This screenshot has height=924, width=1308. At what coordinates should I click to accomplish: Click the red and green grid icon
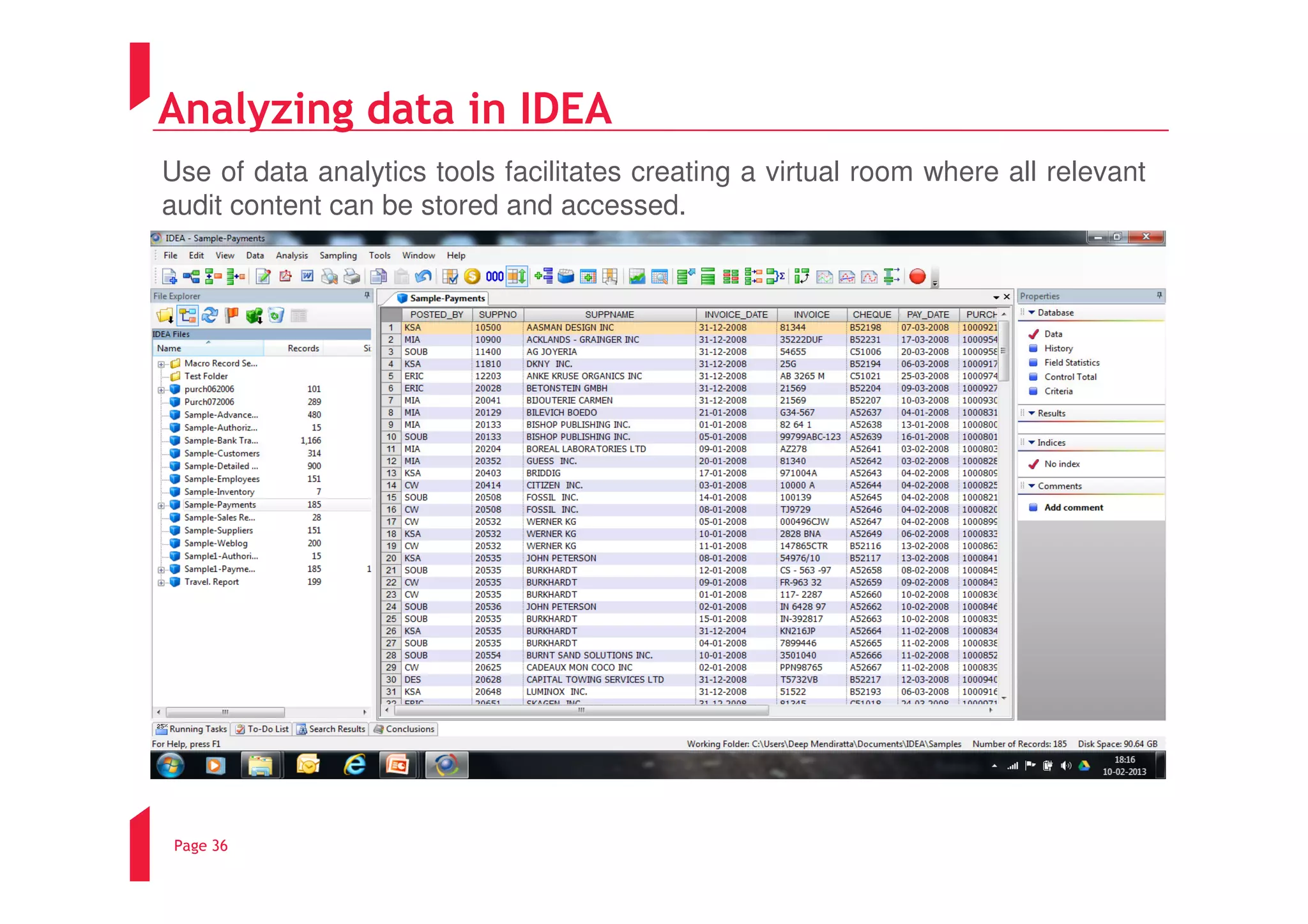click(x=731, y=276)
